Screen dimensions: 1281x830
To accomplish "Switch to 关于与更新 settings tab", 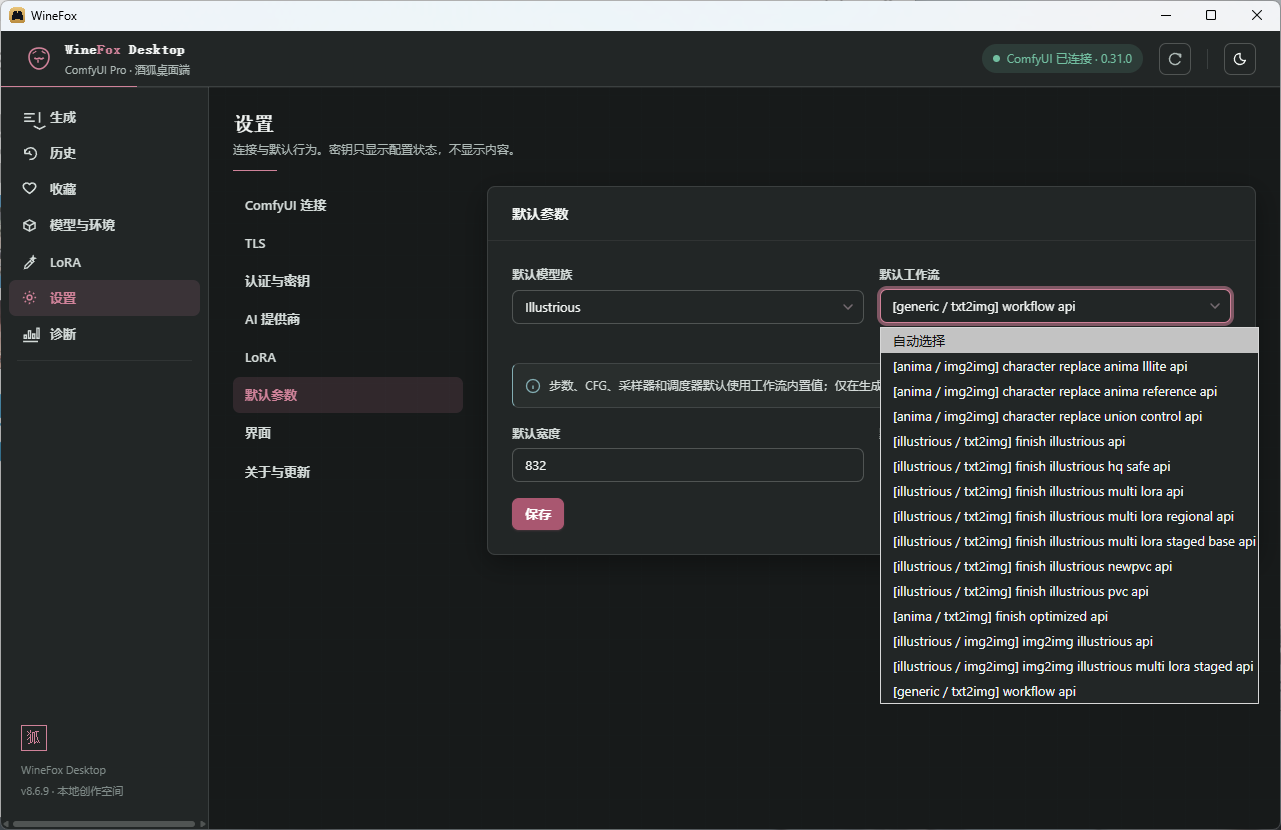I will (348, 471).
